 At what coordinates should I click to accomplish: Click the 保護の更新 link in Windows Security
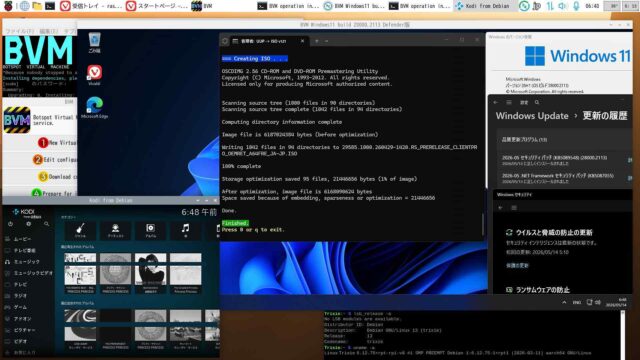(x=517, y=265)
